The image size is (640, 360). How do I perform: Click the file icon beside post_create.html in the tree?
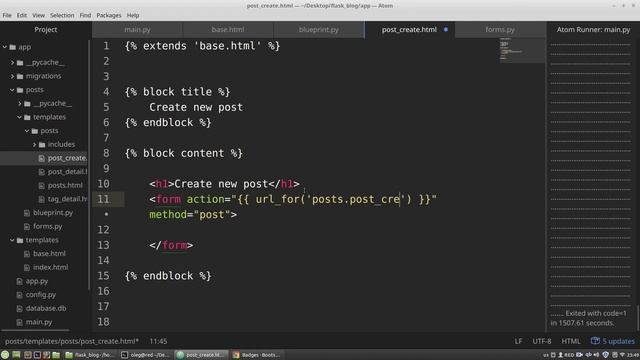tap(41, 158)
